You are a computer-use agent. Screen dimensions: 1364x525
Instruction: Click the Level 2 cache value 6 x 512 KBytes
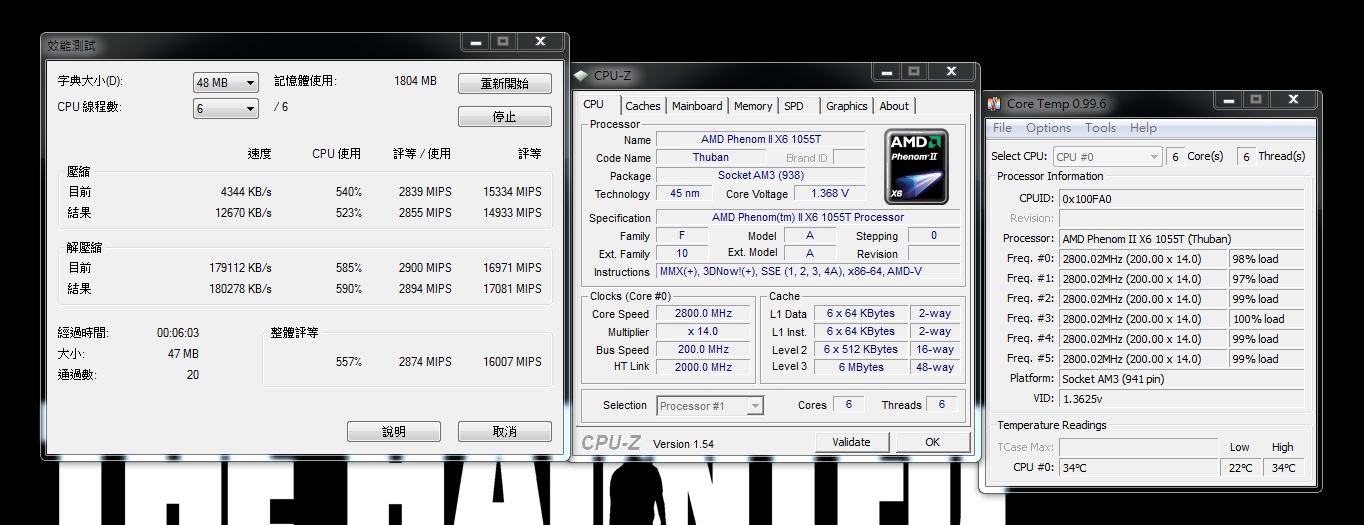(860, 350)
